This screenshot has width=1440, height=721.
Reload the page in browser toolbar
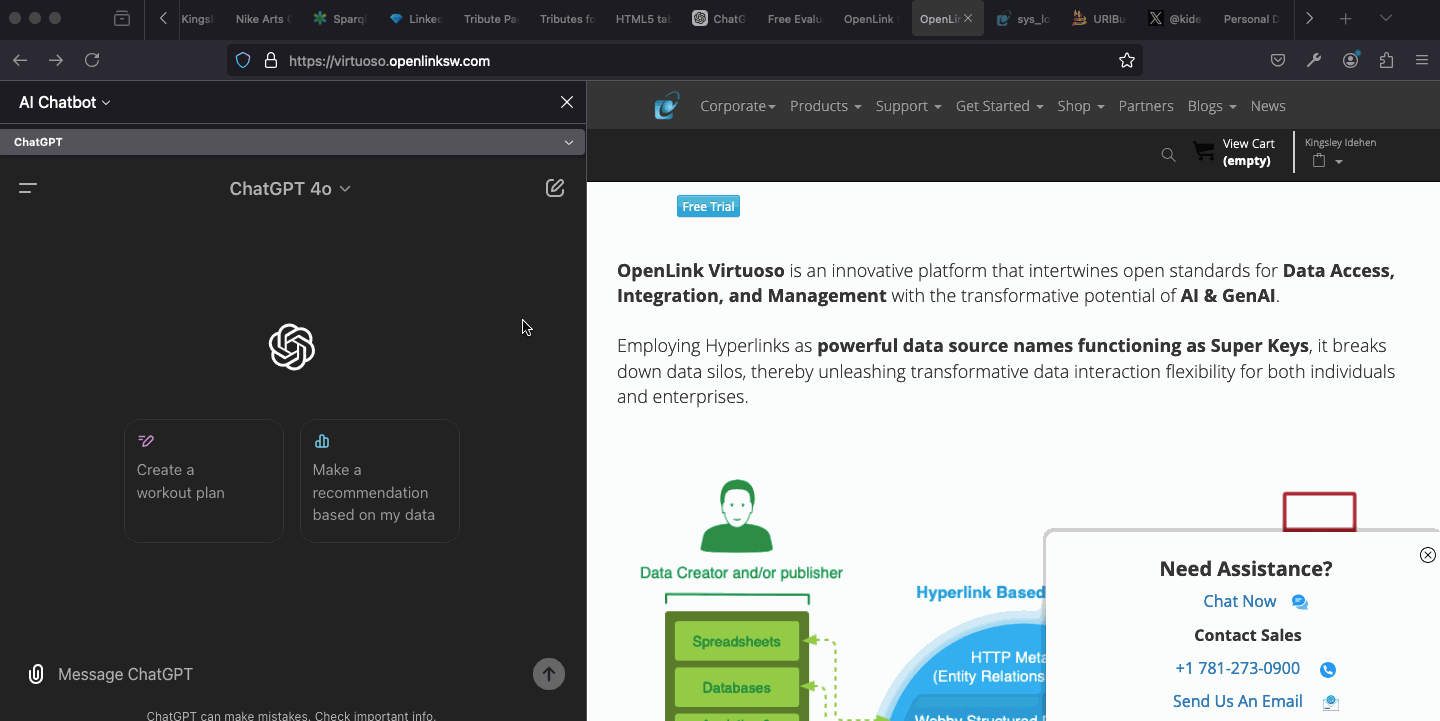coord(92,61)
